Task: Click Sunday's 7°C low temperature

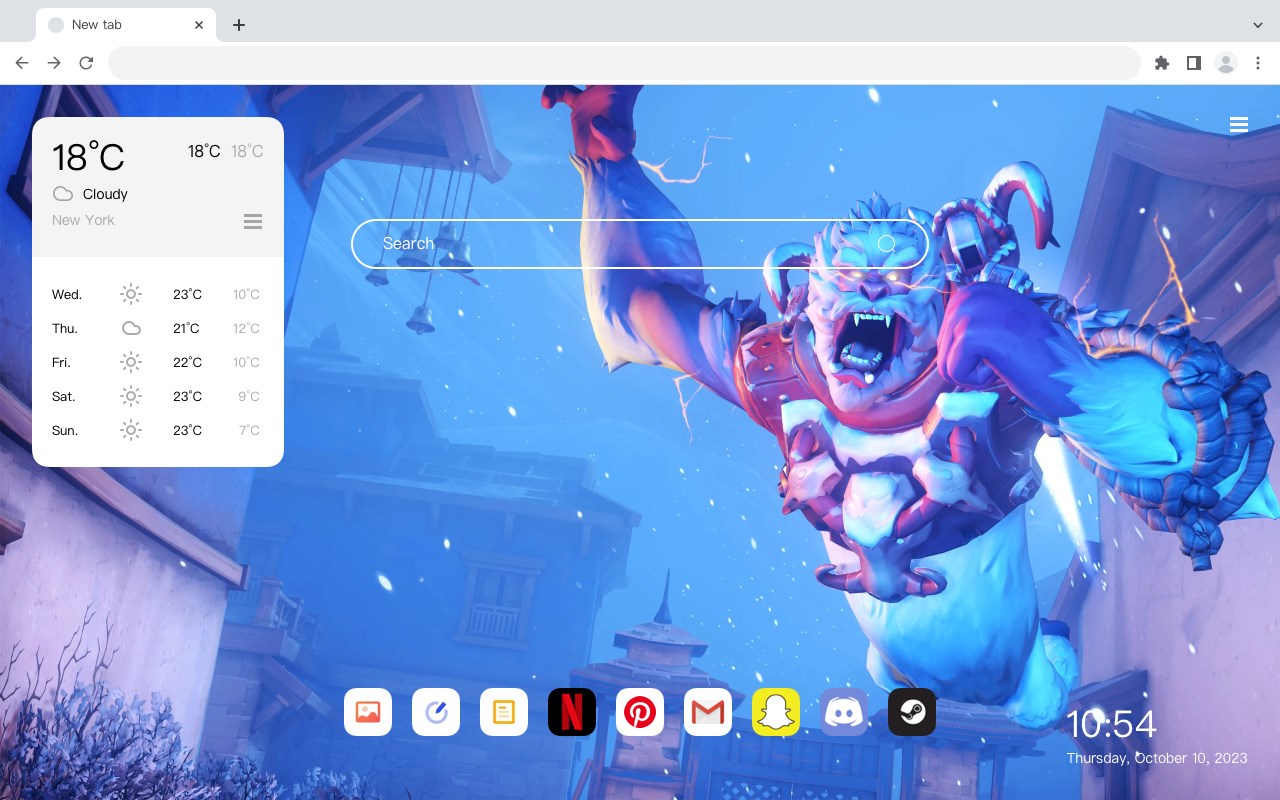Action: pyautogui.click(x=249, y=430)
